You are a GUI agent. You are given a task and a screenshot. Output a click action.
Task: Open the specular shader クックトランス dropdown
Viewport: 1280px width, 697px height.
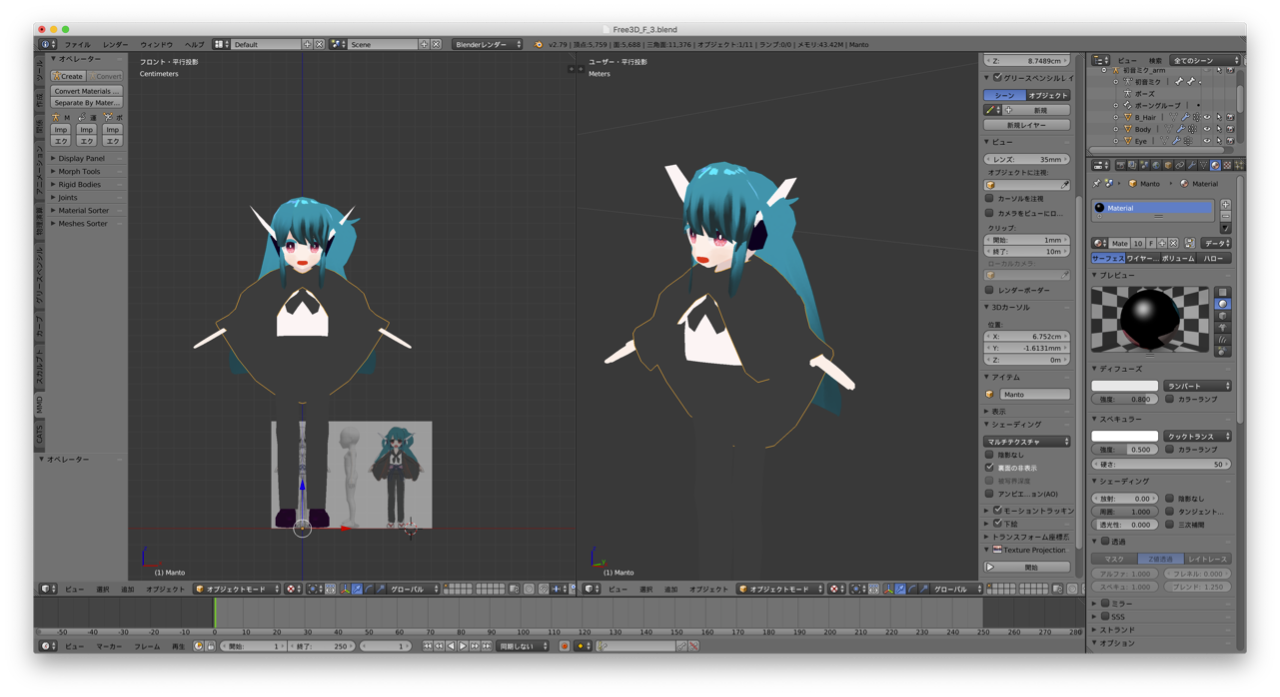coord(1197,436)
